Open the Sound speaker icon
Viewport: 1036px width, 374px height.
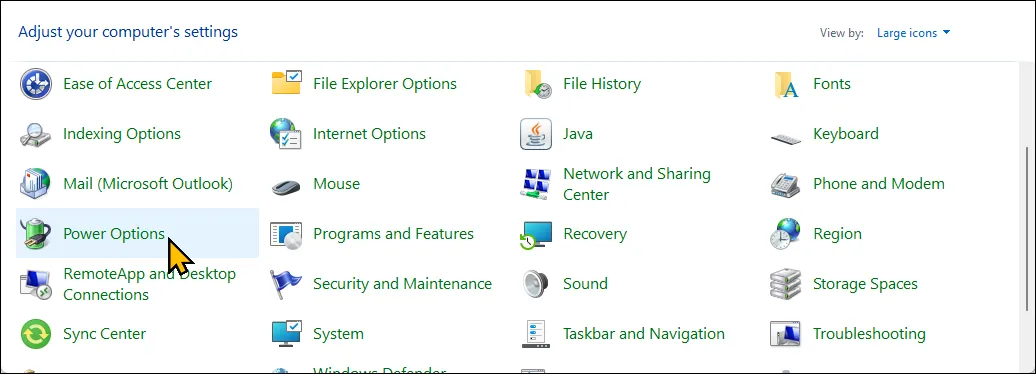pos(536,284)
